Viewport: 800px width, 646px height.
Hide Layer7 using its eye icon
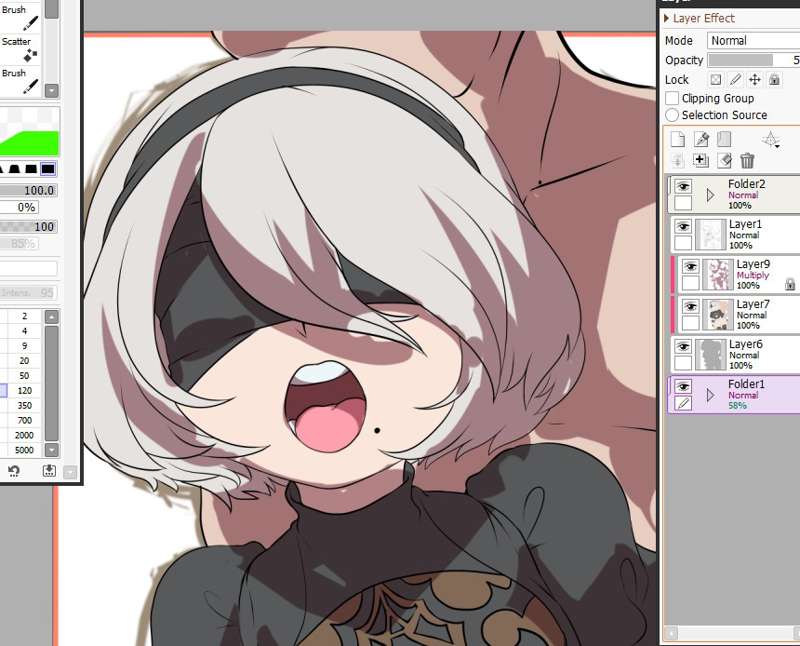click(690, 307)
